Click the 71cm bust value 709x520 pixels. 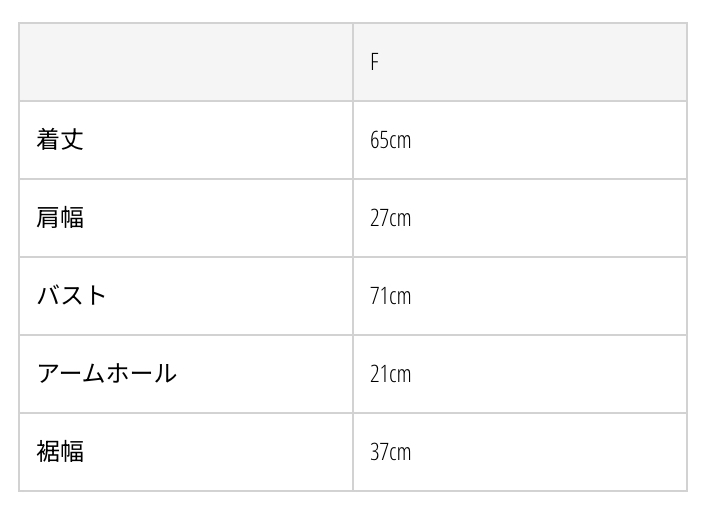(x=390, y=296)
